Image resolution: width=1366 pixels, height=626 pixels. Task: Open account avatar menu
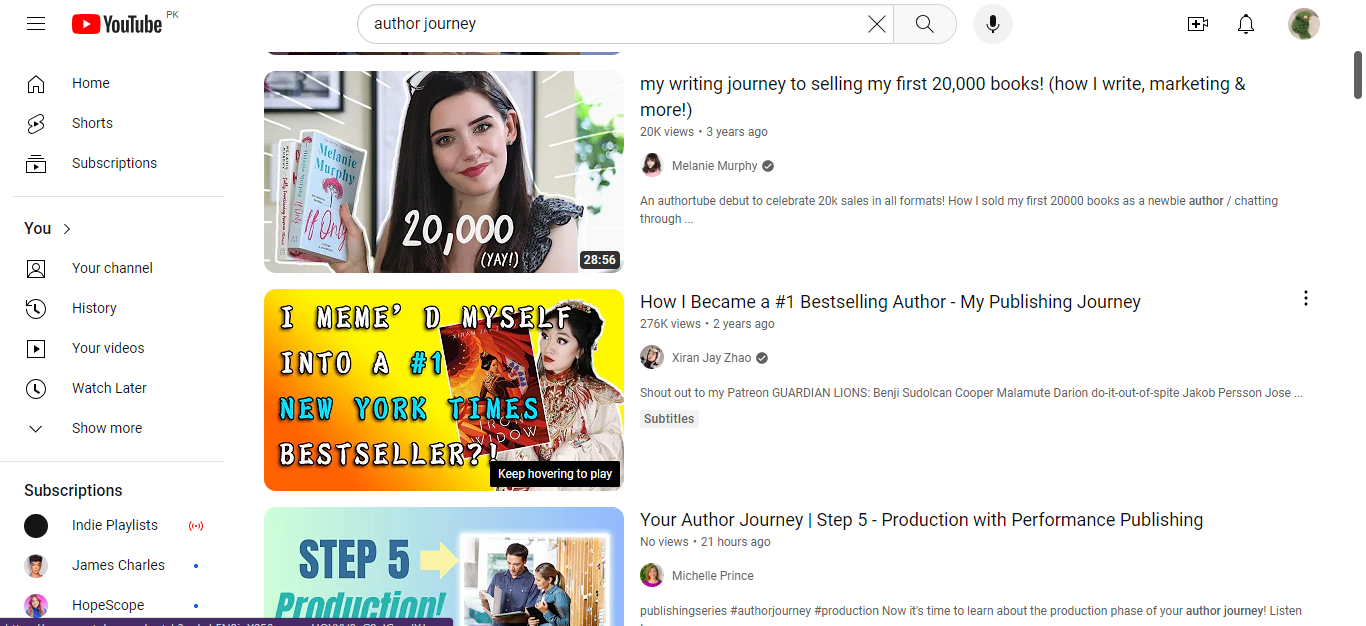[x=1304, y=24]
